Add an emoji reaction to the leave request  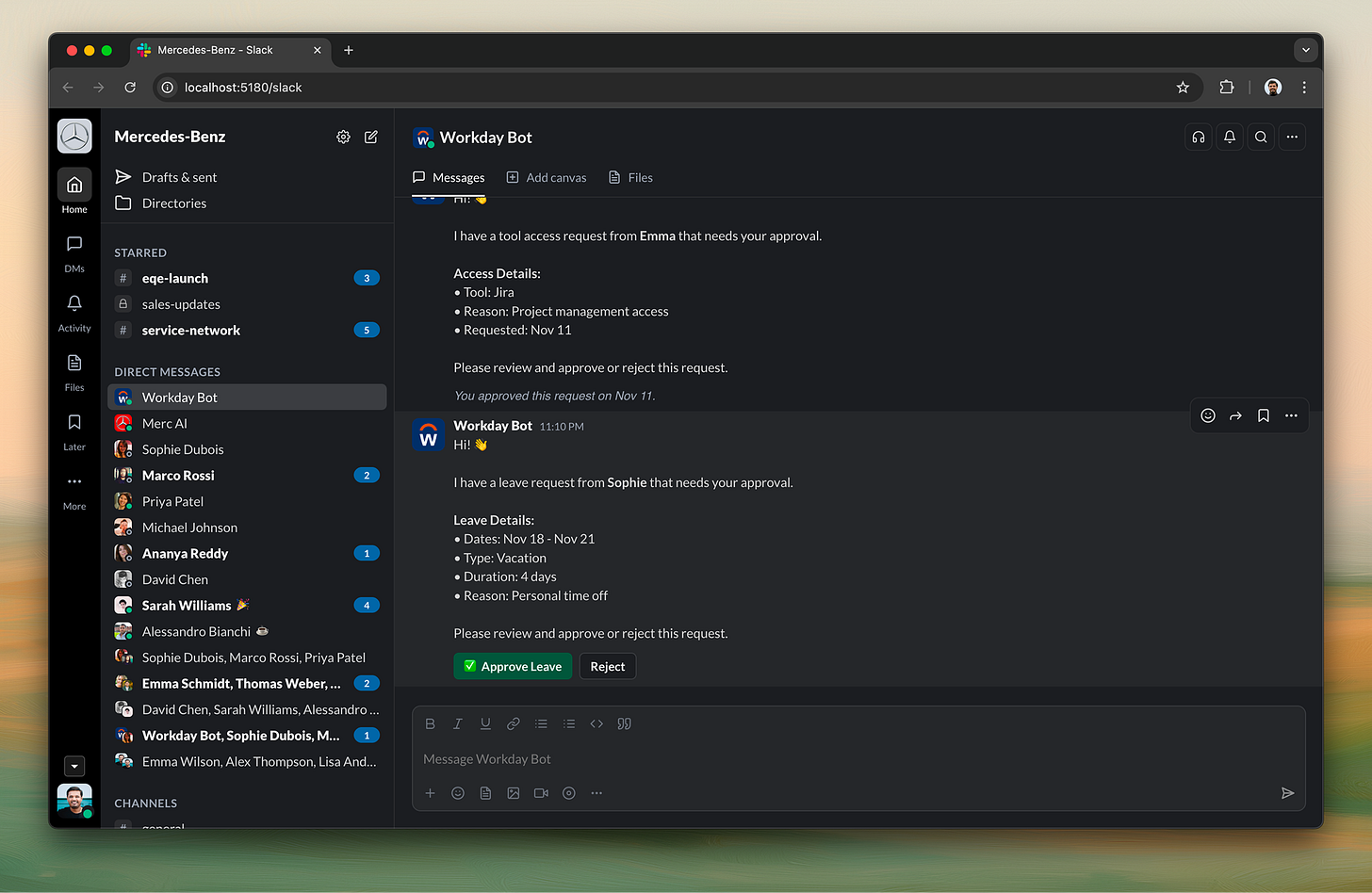1207,414
